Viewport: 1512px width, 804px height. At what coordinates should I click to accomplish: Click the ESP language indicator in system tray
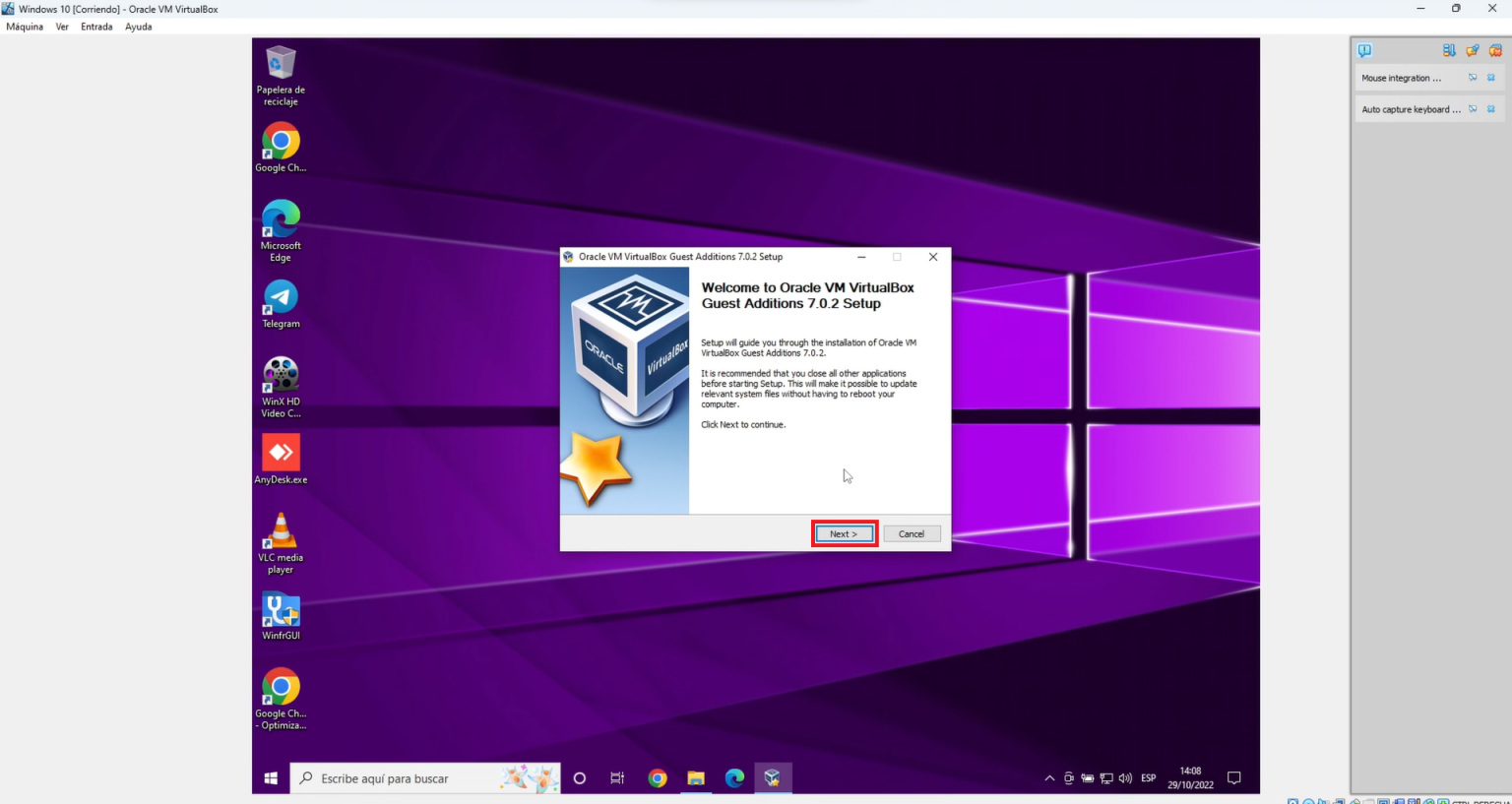(x=1148, y=777)
